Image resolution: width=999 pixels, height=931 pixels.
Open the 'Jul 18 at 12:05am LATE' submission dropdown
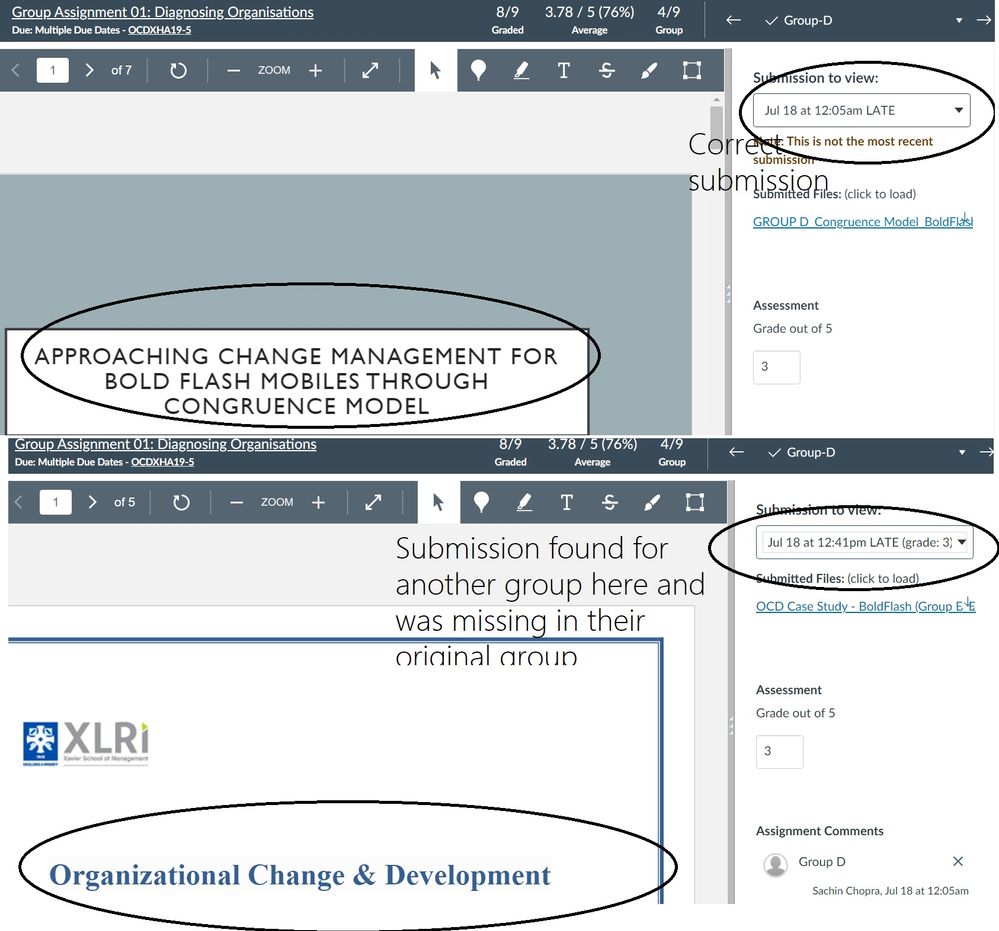point(861,110)
